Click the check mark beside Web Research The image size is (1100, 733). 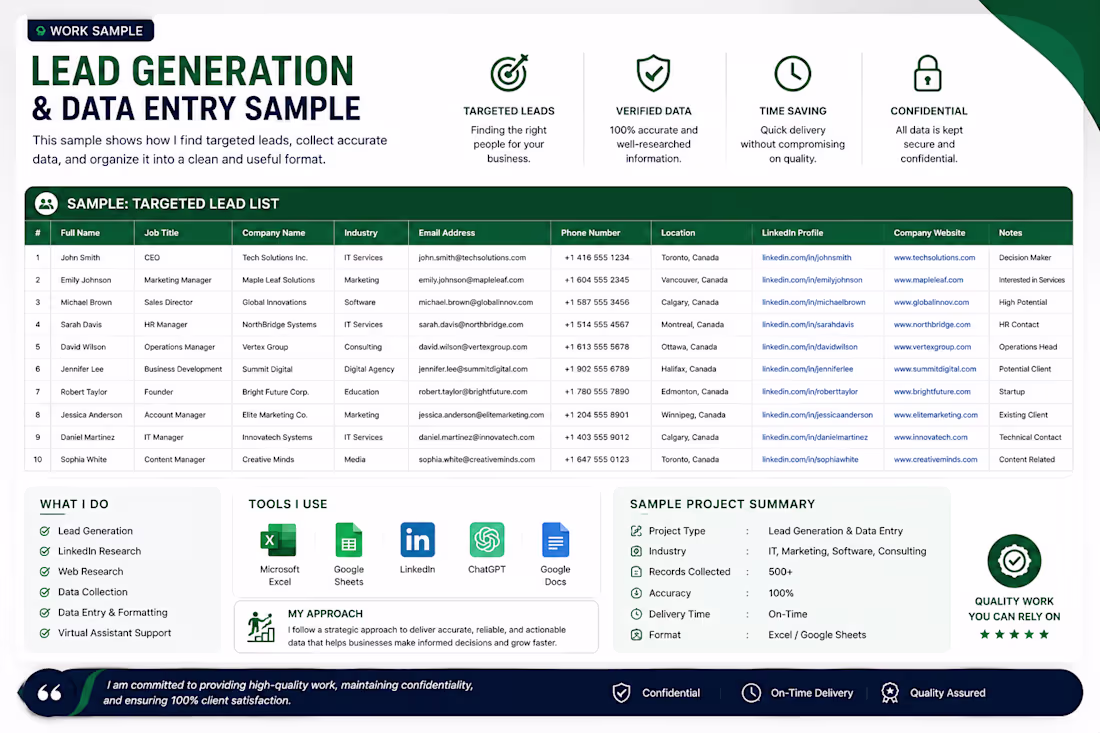click(45, 572)
